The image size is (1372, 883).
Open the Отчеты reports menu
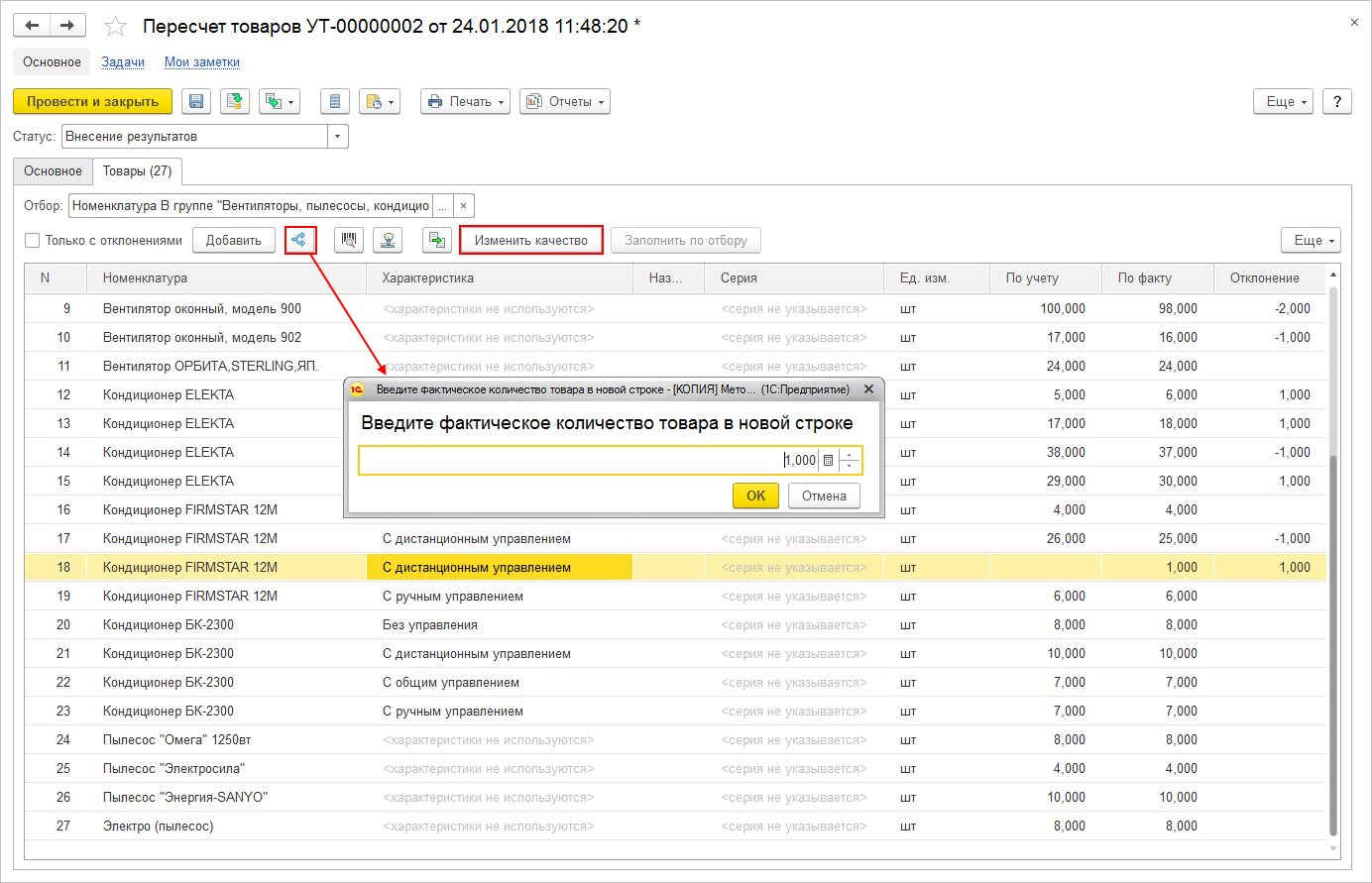pyautogui.click(x=565, y=101)
